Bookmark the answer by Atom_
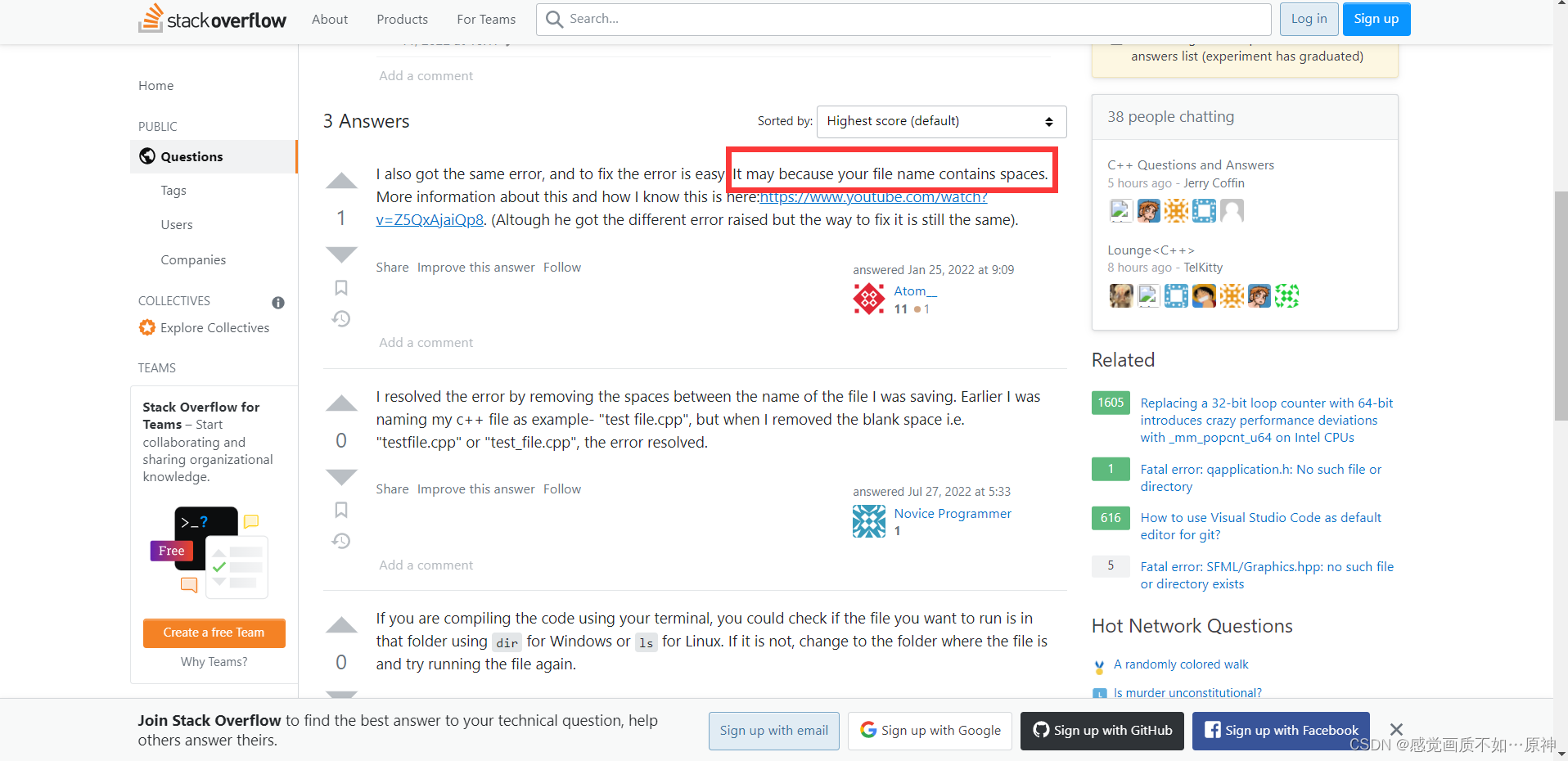This screenshot has height=761, width=1568. pyautogui.click(x=341, y=288)
